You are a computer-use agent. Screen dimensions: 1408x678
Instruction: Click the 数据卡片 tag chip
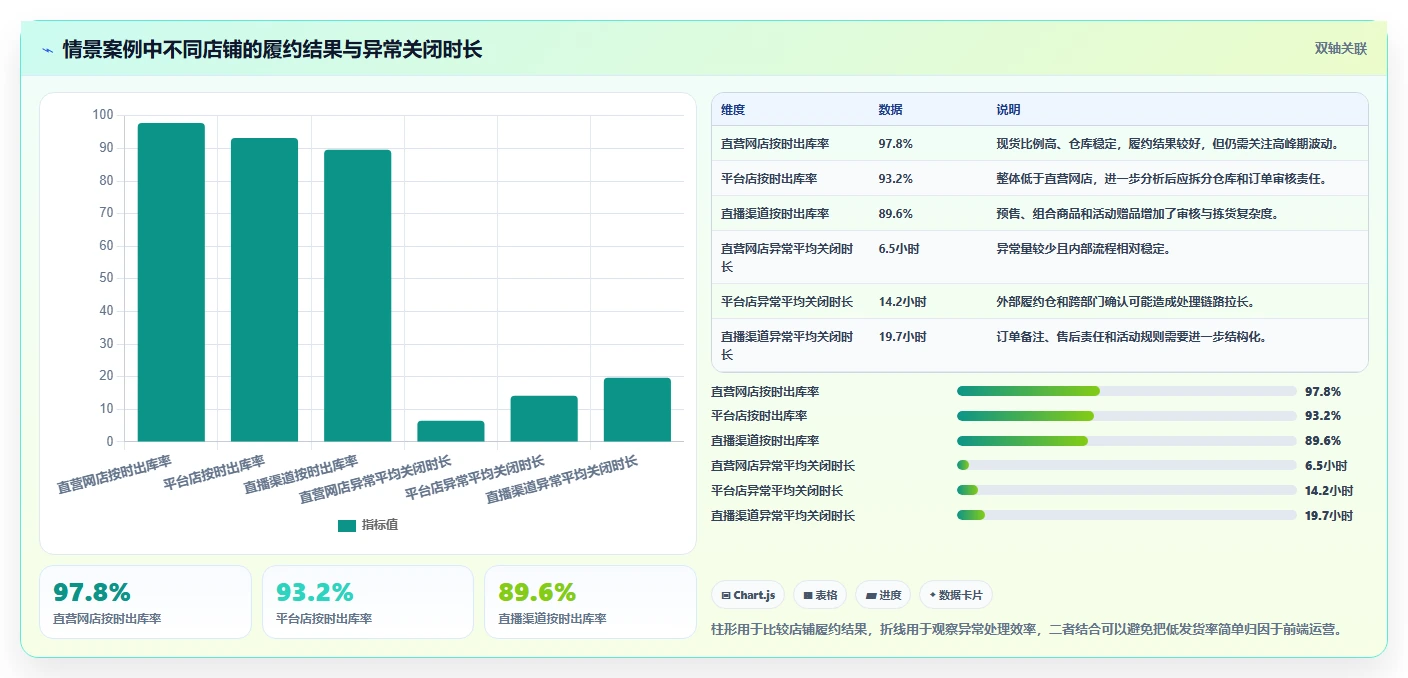click(x=956, y=595)
